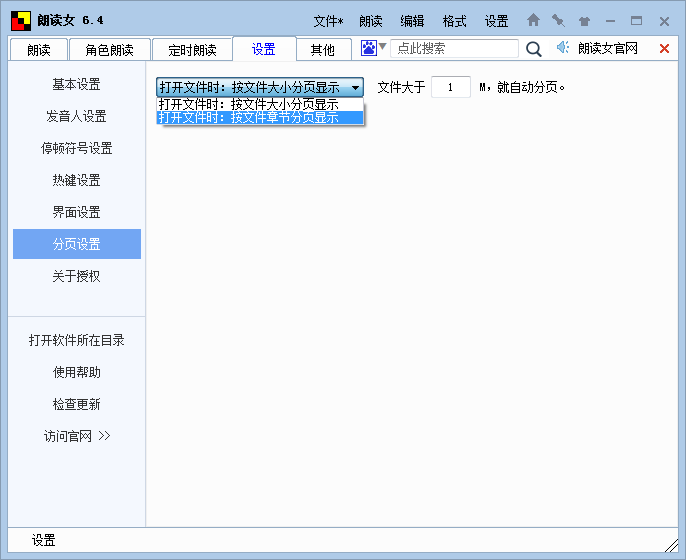Click 打开软件所在目录
The height and width of the screenshot is (560, 686).
[77, 340]
